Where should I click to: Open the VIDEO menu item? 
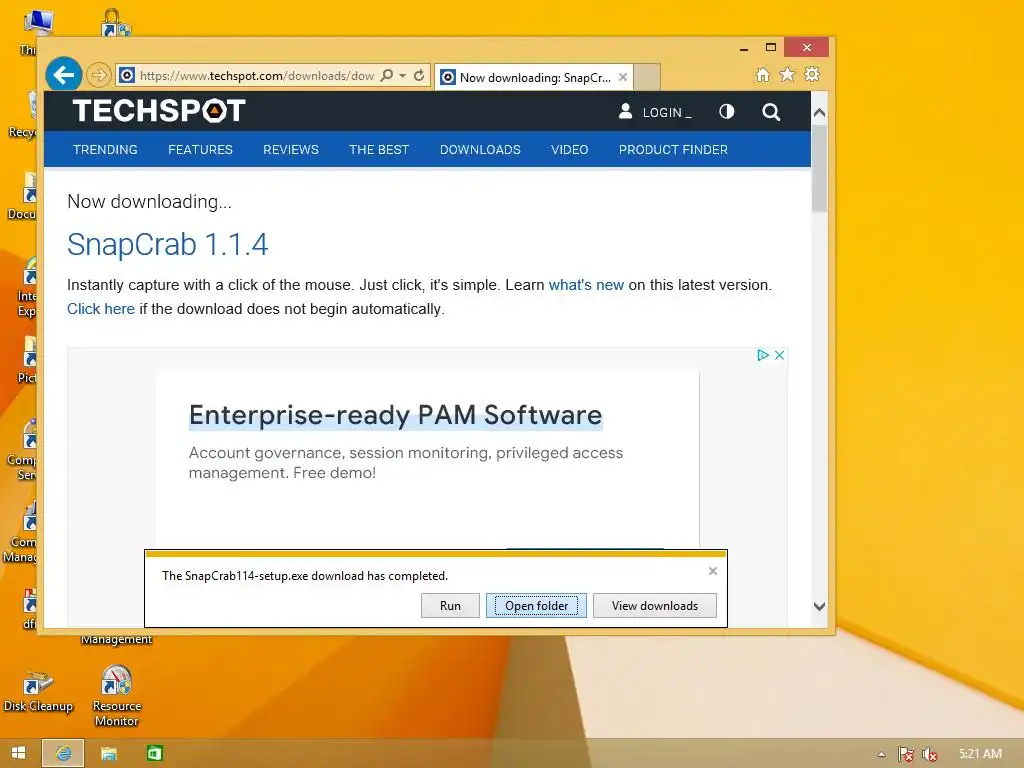click(x=569, y=150)
